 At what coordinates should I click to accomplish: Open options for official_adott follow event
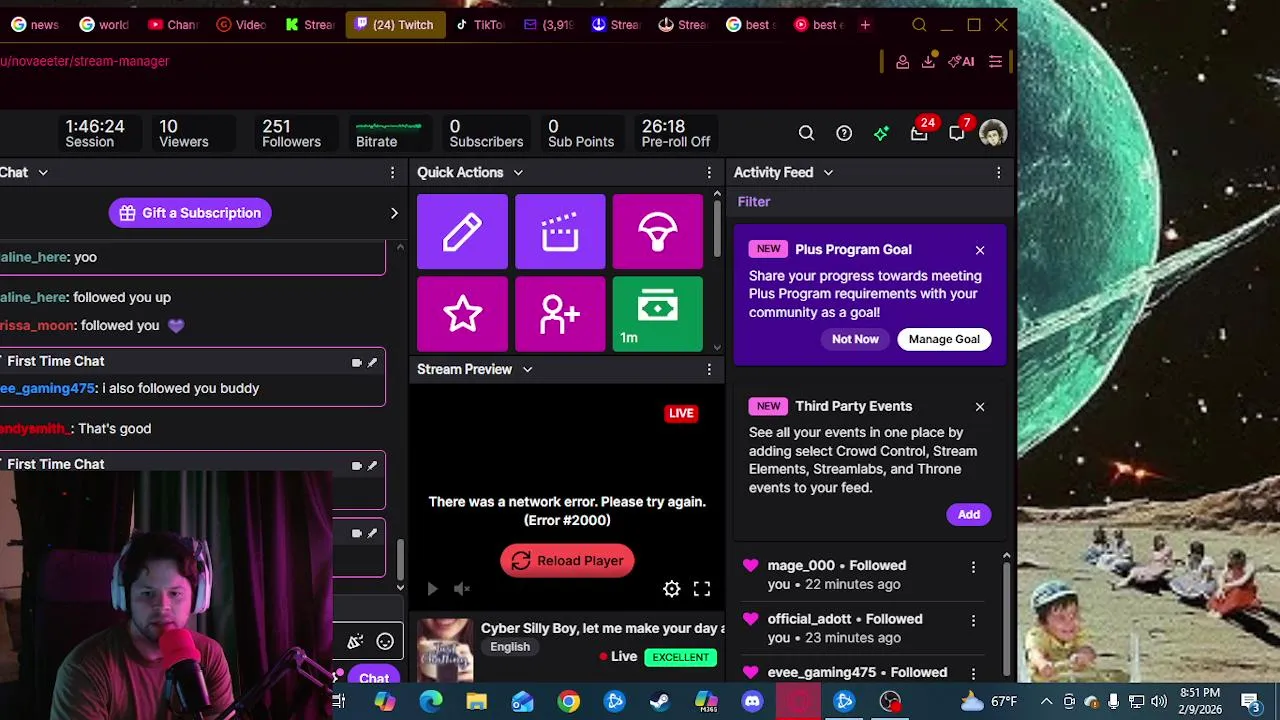(x=973, y=621)
